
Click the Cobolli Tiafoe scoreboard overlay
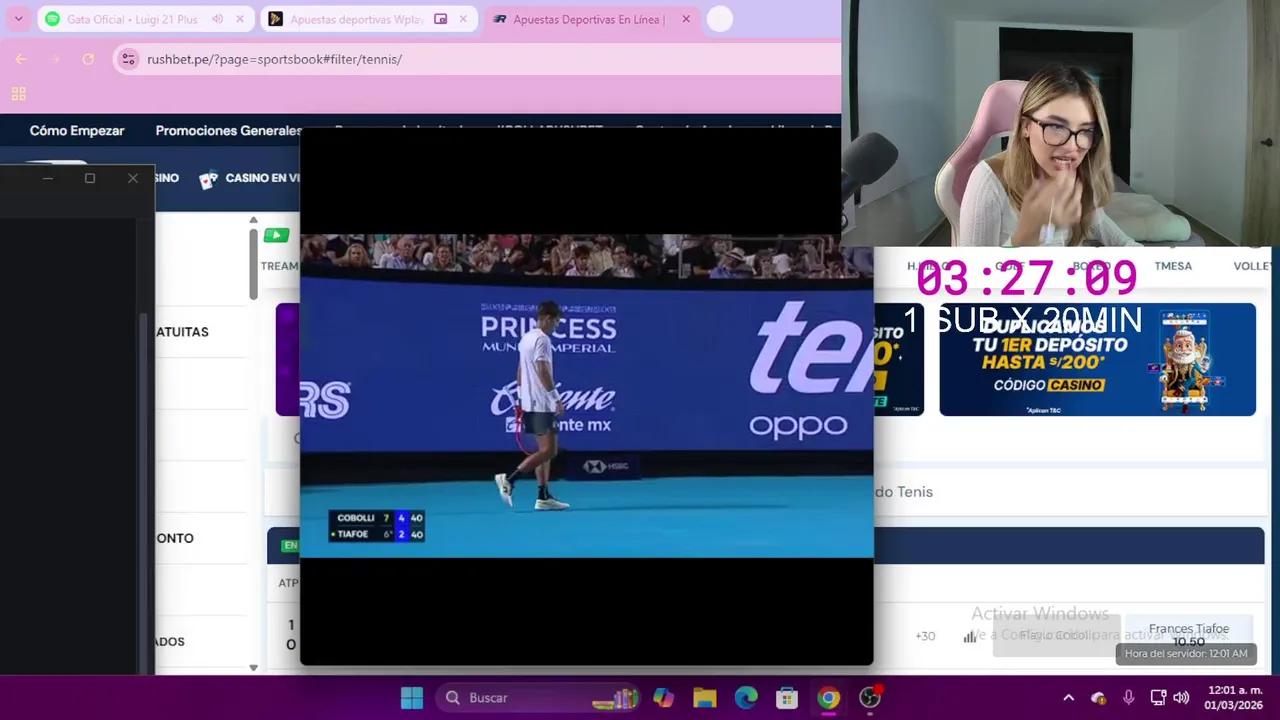coord(377,526)
